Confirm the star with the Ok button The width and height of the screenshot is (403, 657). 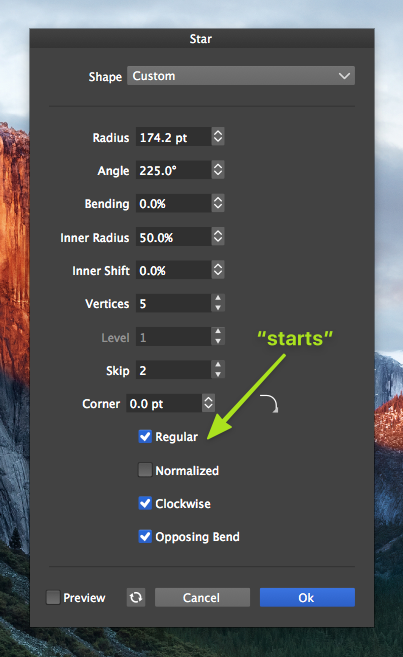pyautogui.click(x=307, y=597)
